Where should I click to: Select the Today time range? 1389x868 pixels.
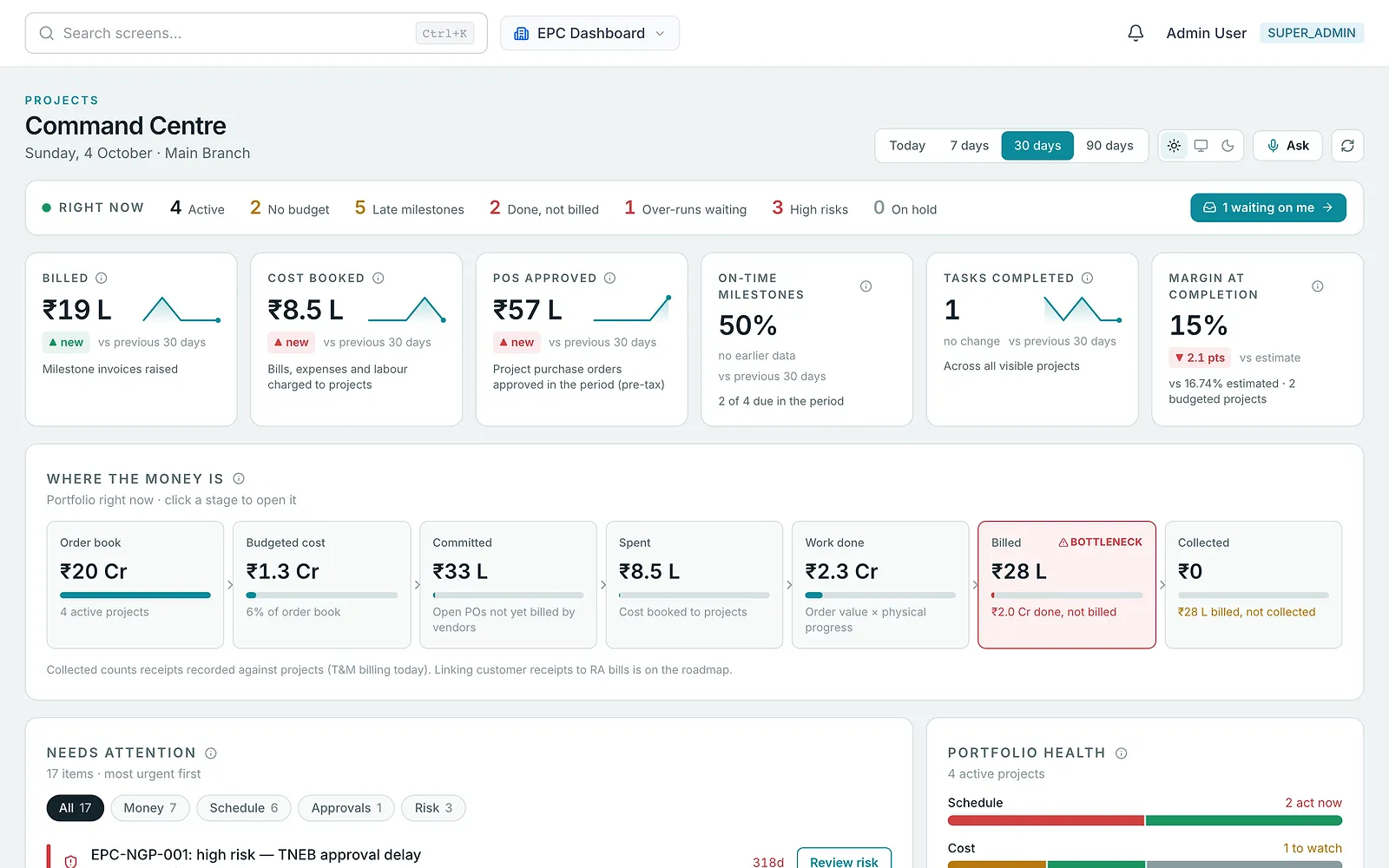[x=907, y=146]
